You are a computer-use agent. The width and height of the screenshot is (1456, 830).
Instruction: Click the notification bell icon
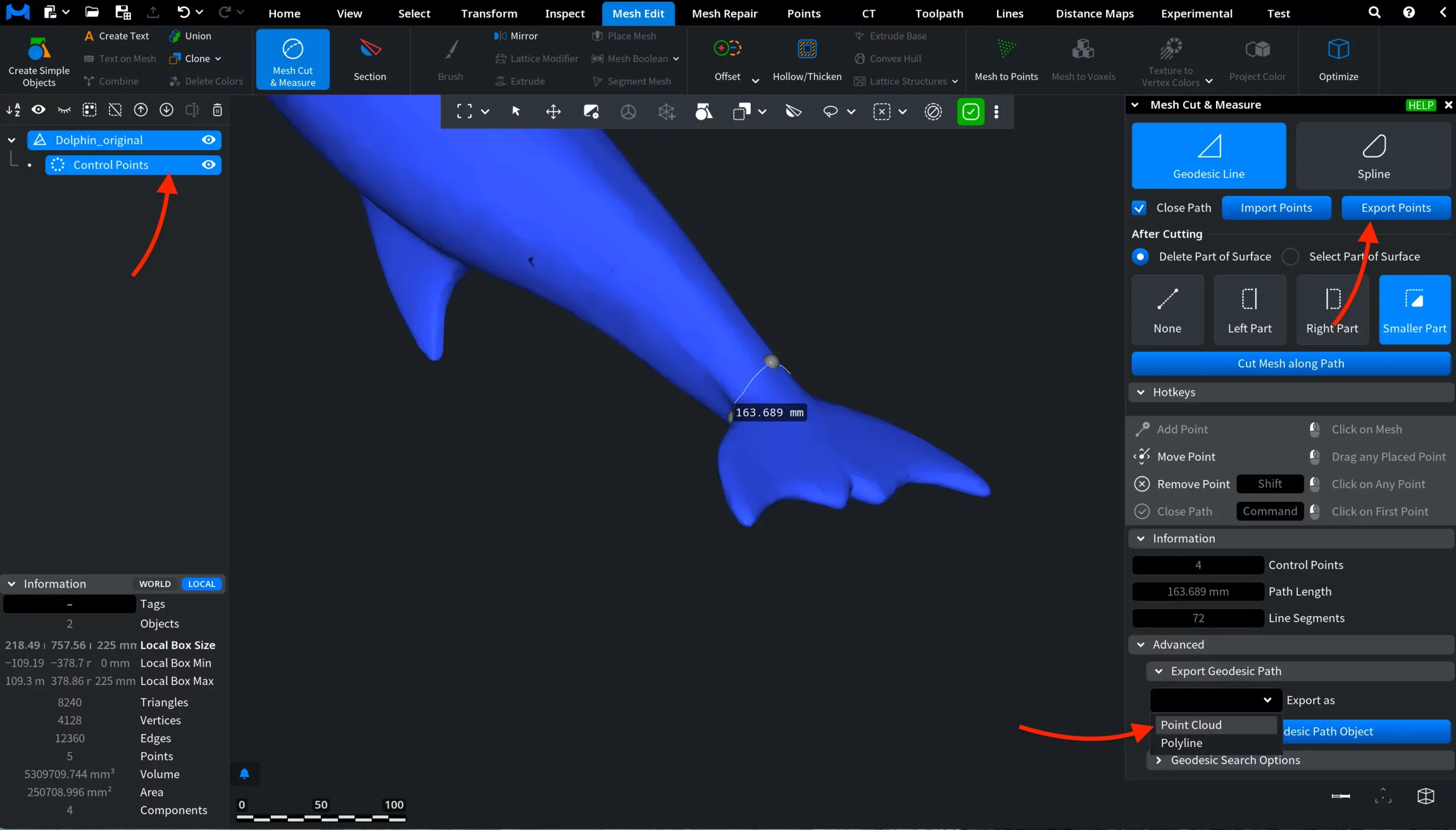click(245, 774)
